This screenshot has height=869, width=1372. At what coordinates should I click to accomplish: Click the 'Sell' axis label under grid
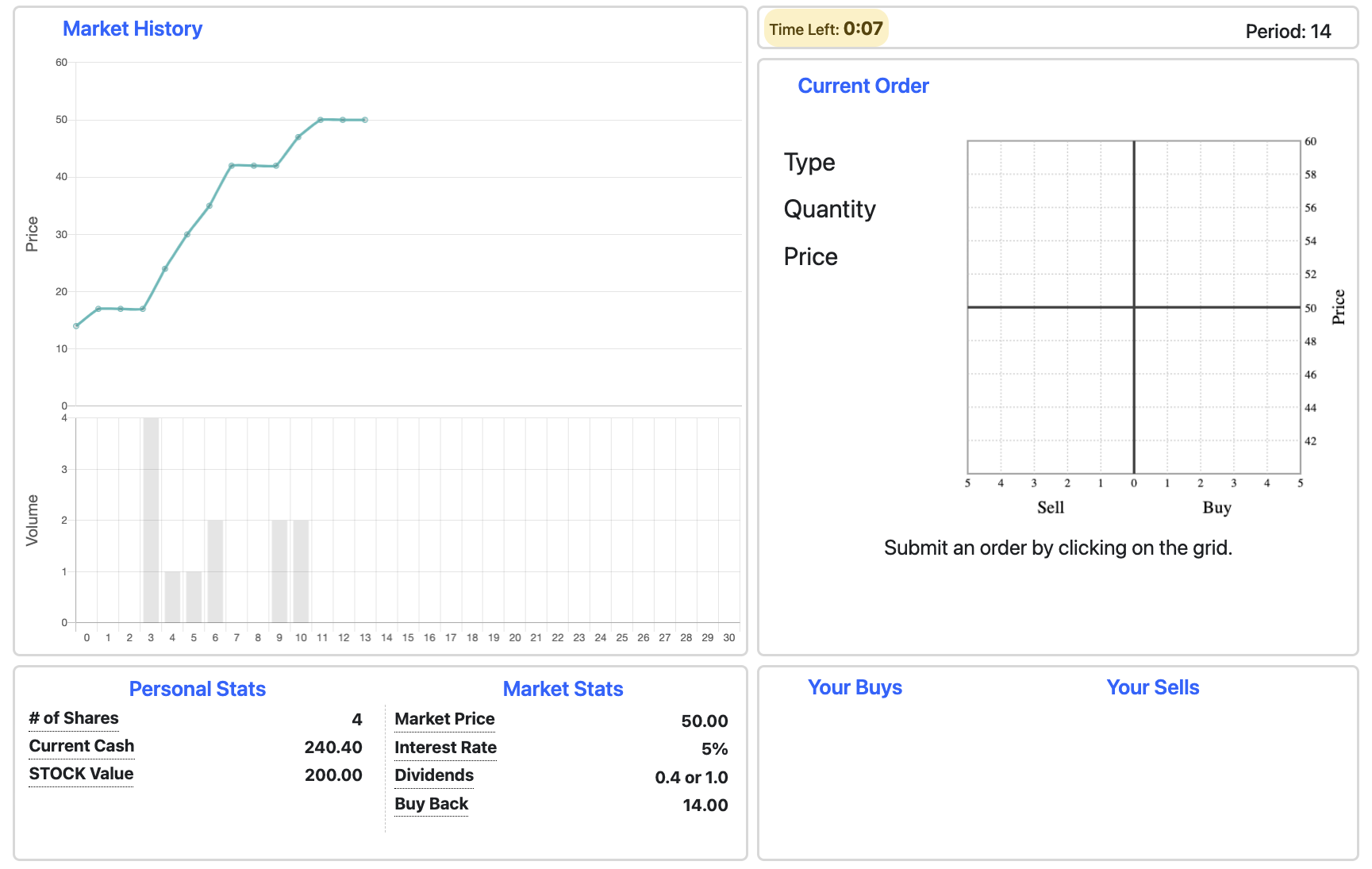click(1051, 508)
